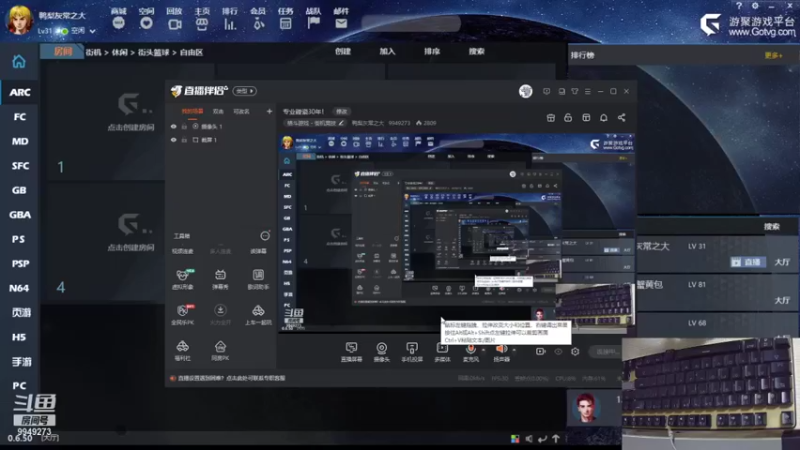Click the notification bell icon in companion
This screenshot has width=800, height=450.
point(604,118)
